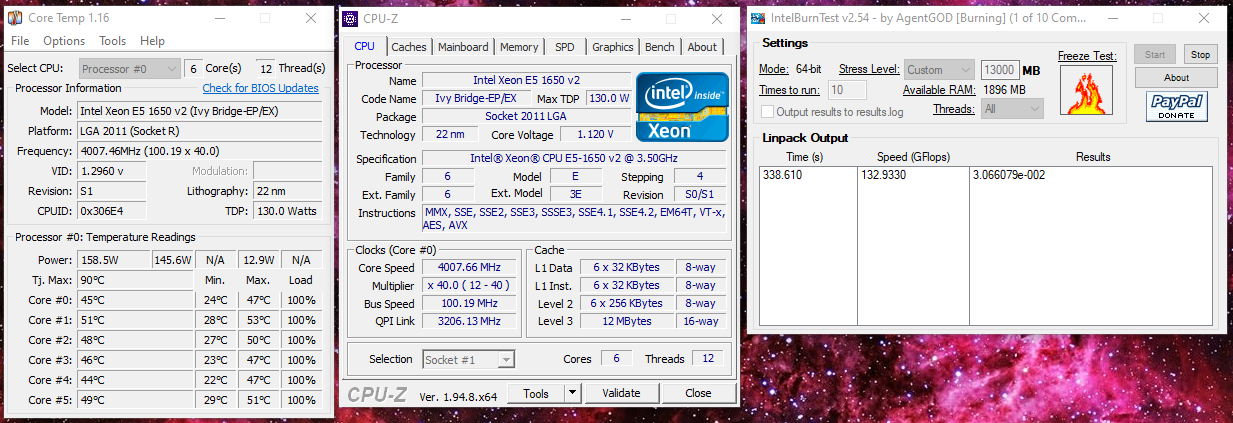Switch to the Mainboard tab
The width and height of the screenshot is (1233, 423).
[463, 47]
